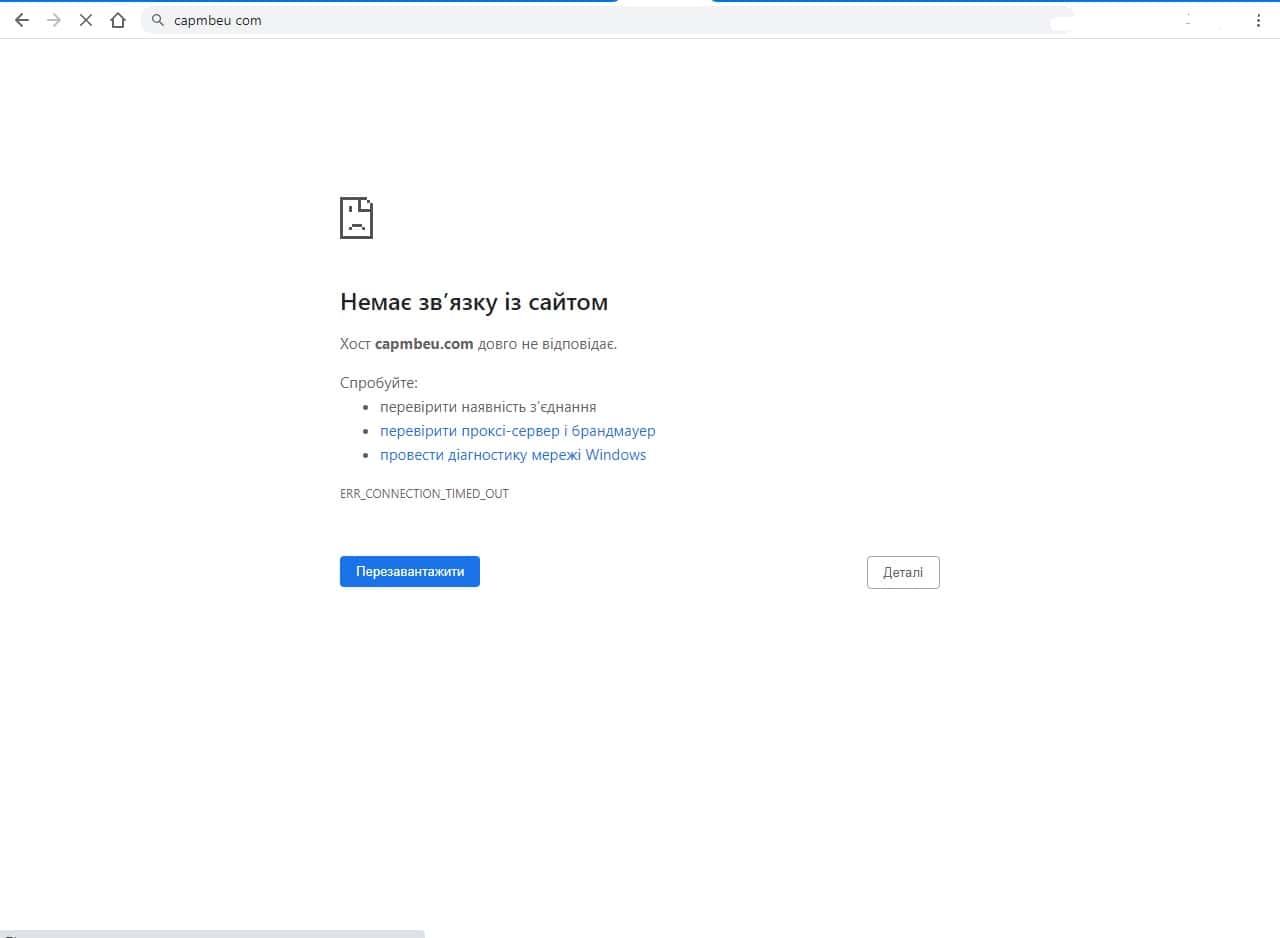
Task: Click bullet point before перевірити наявність з'єднання
Action: tap(367, 408)
